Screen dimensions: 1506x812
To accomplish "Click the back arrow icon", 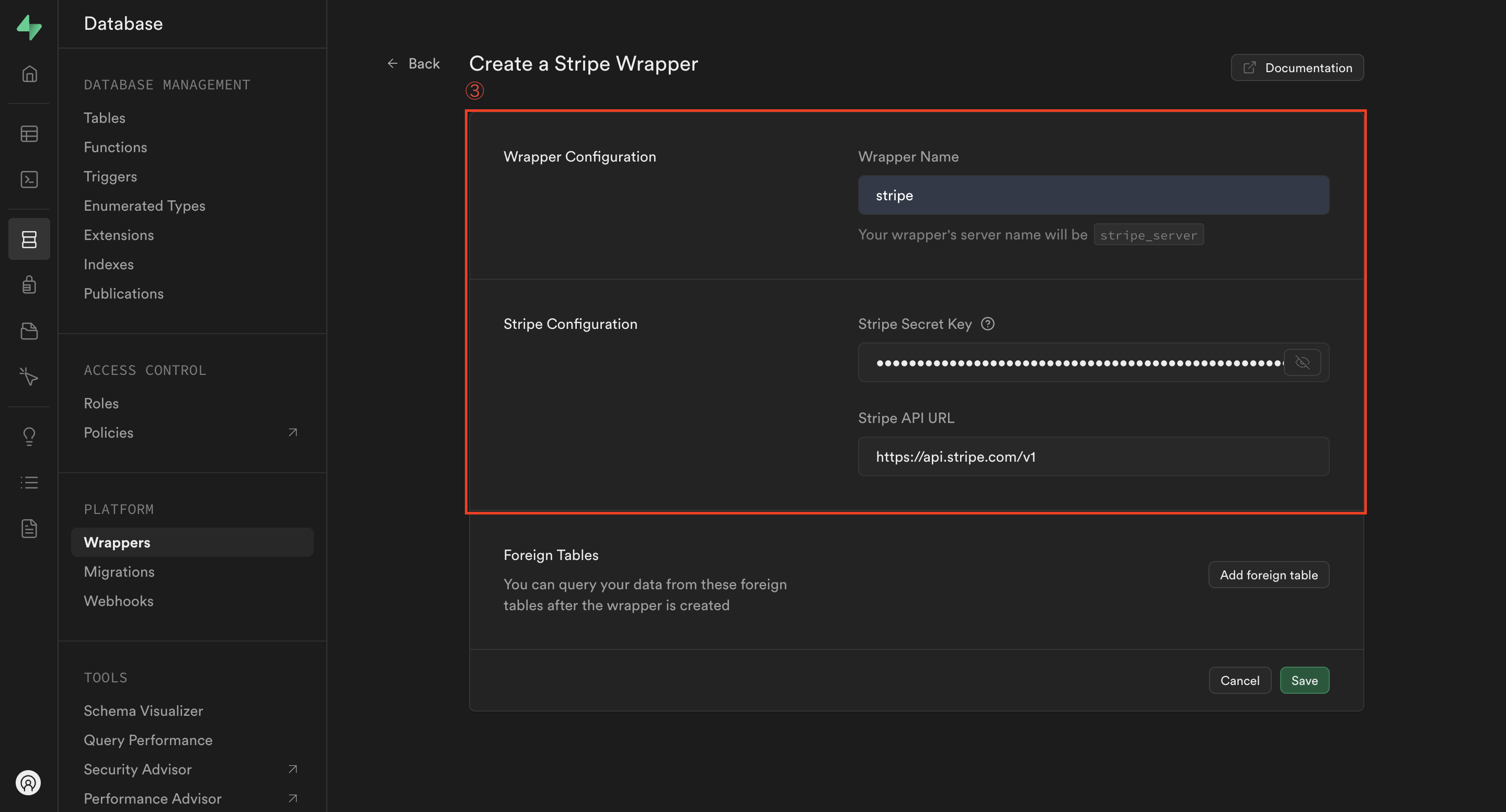I will pos(392,63).
